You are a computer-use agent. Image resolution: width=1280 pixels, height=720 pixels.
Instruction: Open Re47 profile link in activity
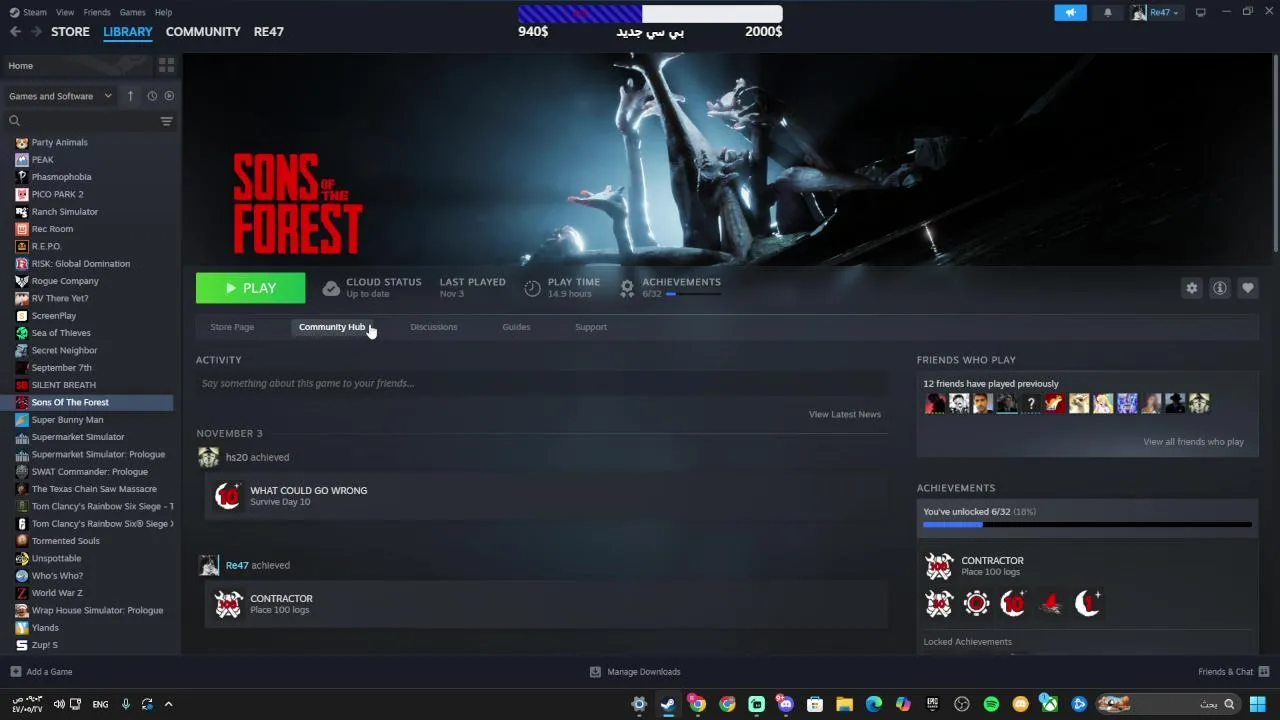tap(237, 565)
